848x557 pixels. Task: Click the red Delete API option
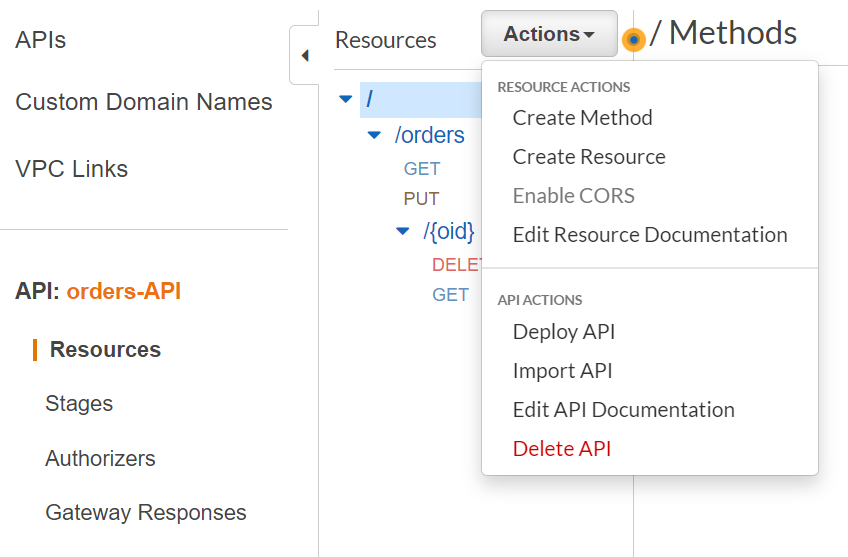tap(561, 449)
